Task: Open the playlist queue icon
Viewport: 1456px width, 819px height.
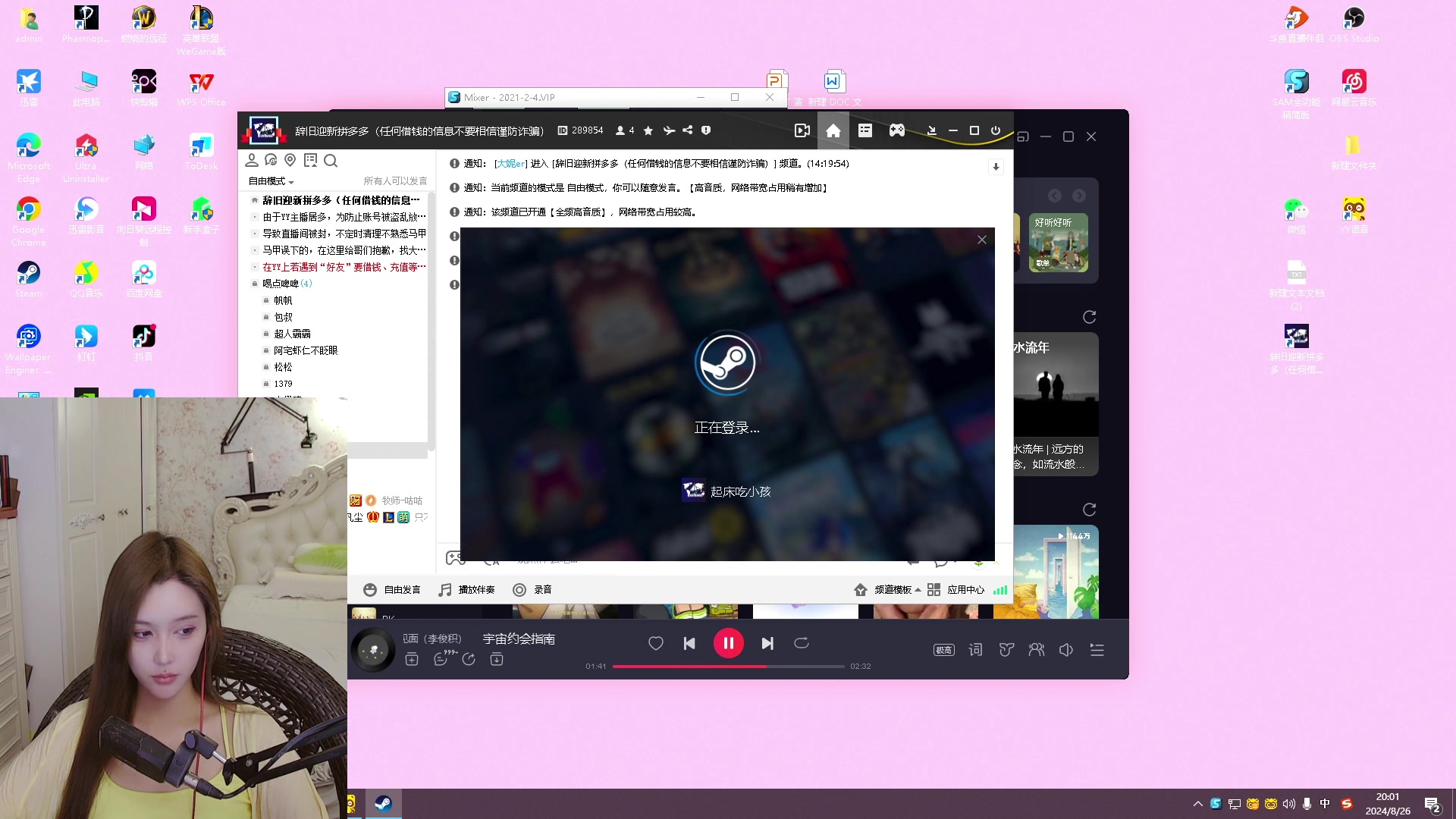Action: pos(1097,650)
